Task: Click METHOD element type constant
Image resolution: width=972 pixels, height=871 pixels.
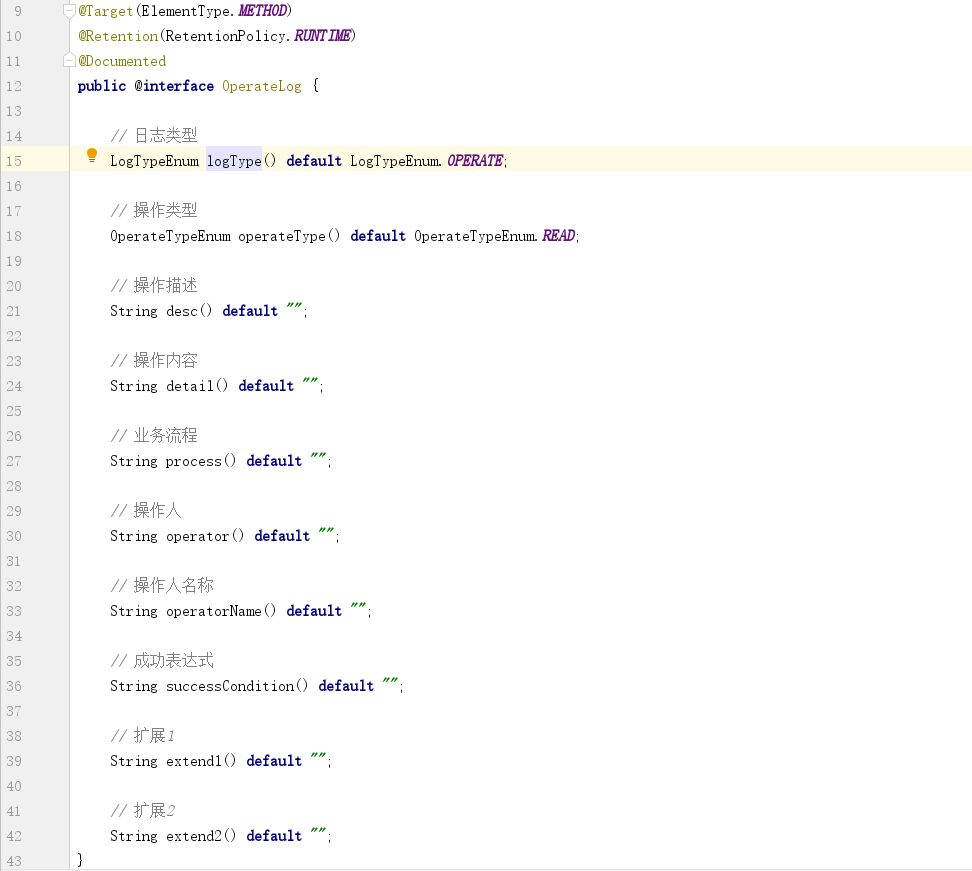Action: pyautogui.click(x=262, y=11)
